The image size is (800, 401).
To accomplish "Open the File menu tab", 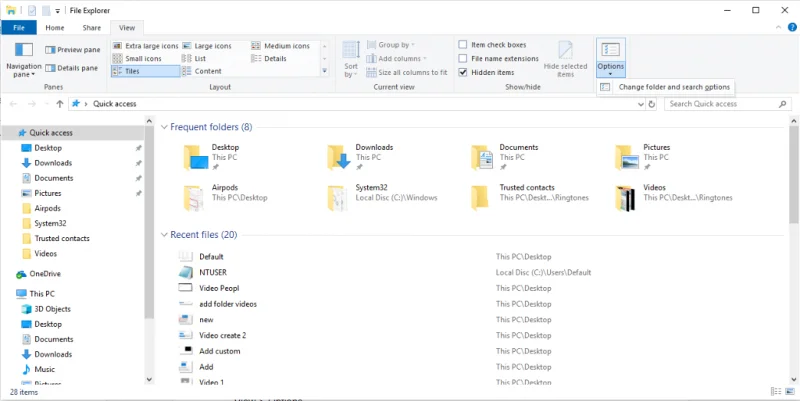I will 18,28.
